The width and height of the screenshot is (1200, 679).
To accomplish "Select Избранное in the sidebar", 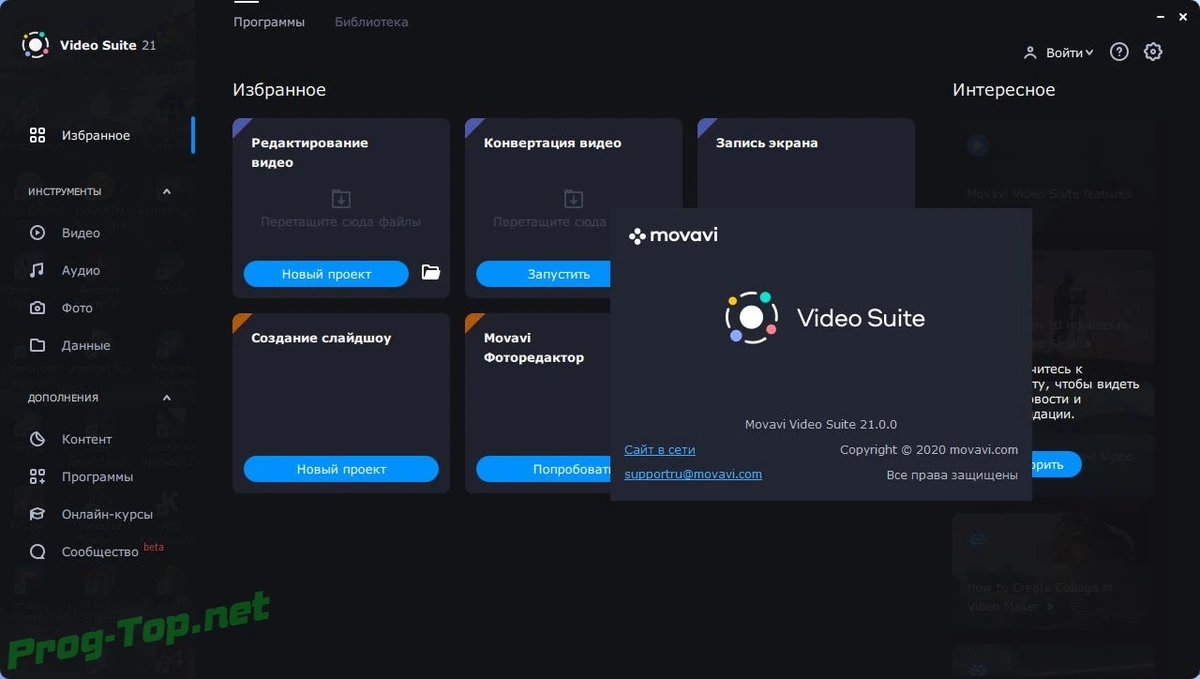I will 97,135.
